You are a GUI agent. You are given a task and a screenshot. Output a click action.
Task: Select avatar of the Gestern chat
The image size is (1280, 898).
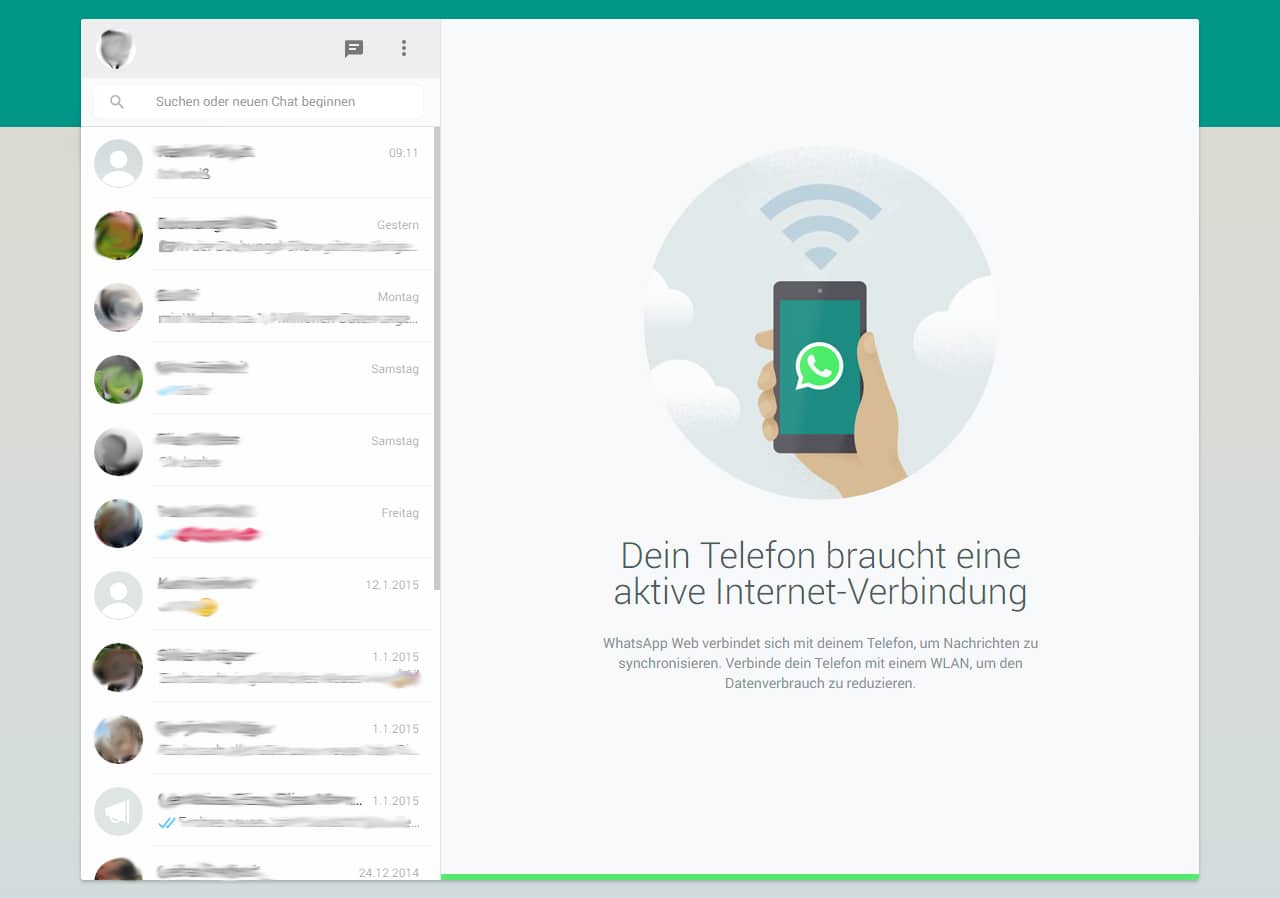tap(118, 235)
